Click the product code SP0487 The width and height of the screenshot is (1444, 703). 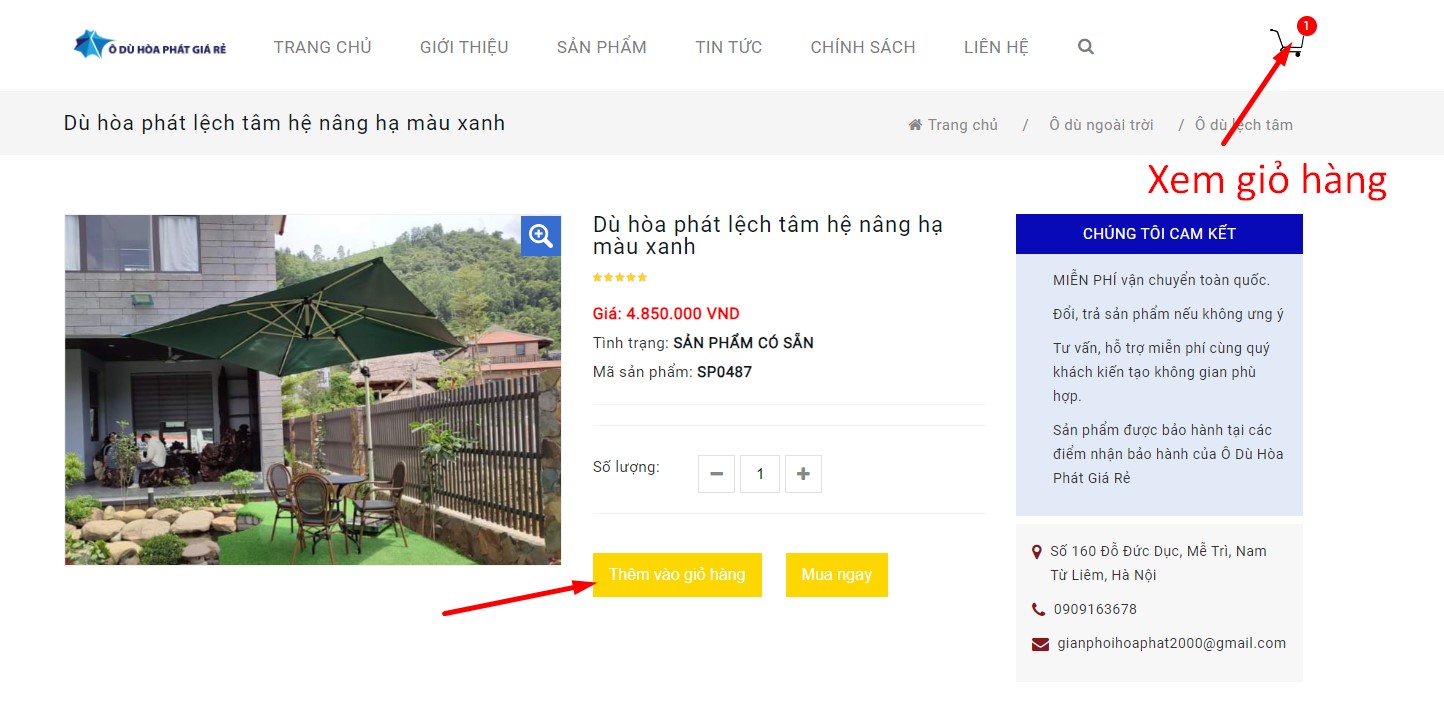tap(724, 372)
